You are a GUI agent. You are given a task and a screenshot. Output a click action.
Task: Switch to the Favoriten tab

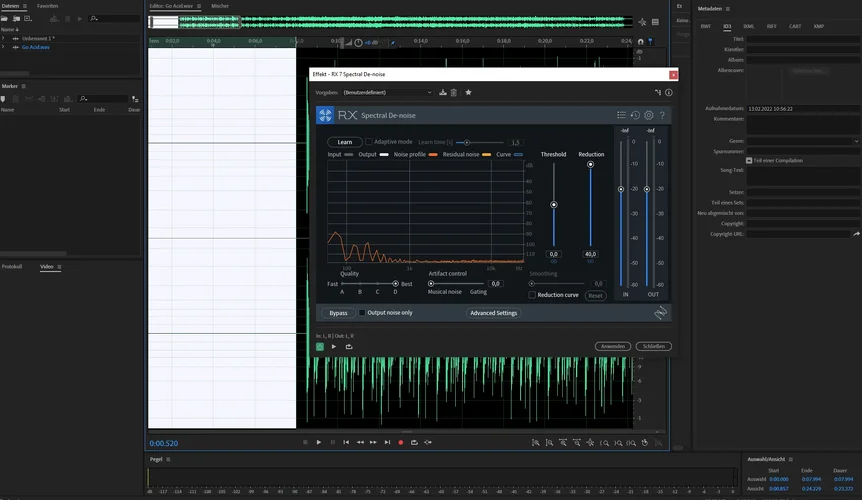point(47,6)
